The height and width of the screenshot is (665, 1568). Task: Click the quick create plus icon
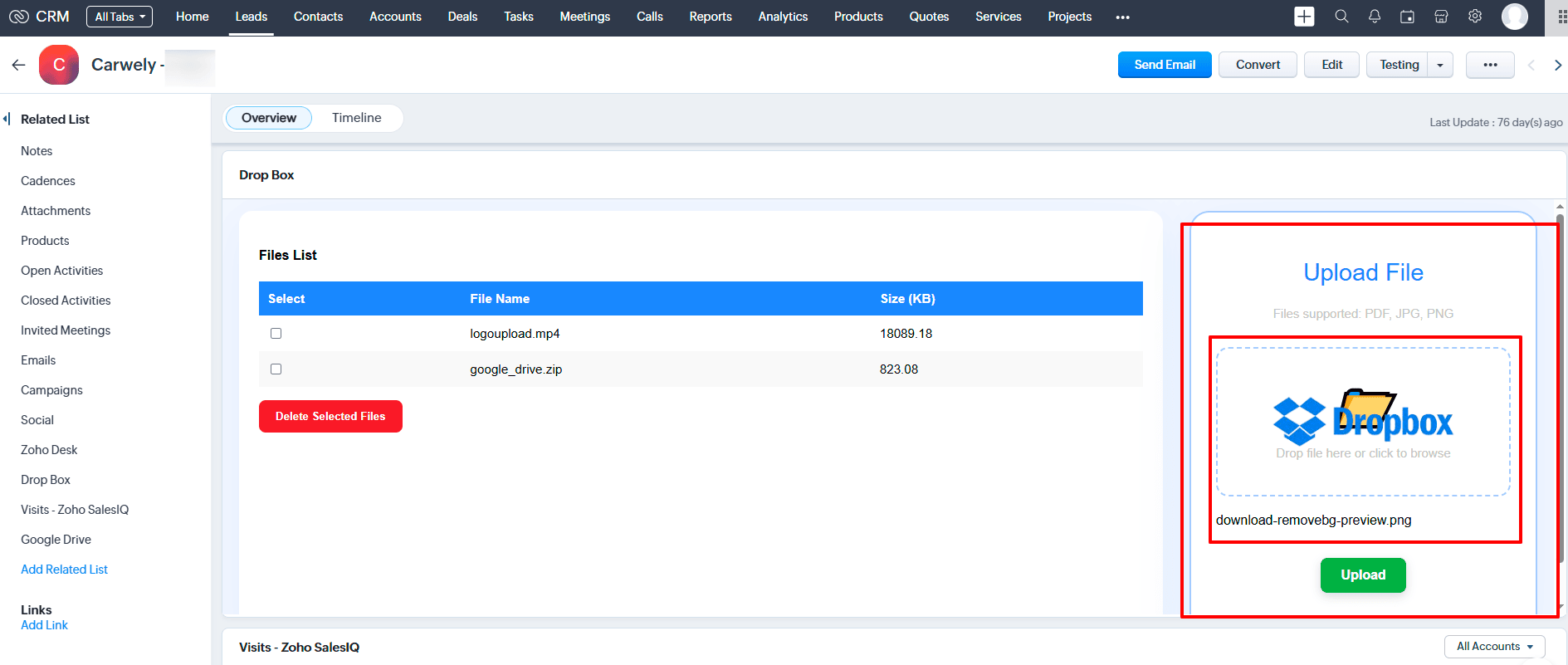pyautogui.click(x=1304, y=17)
